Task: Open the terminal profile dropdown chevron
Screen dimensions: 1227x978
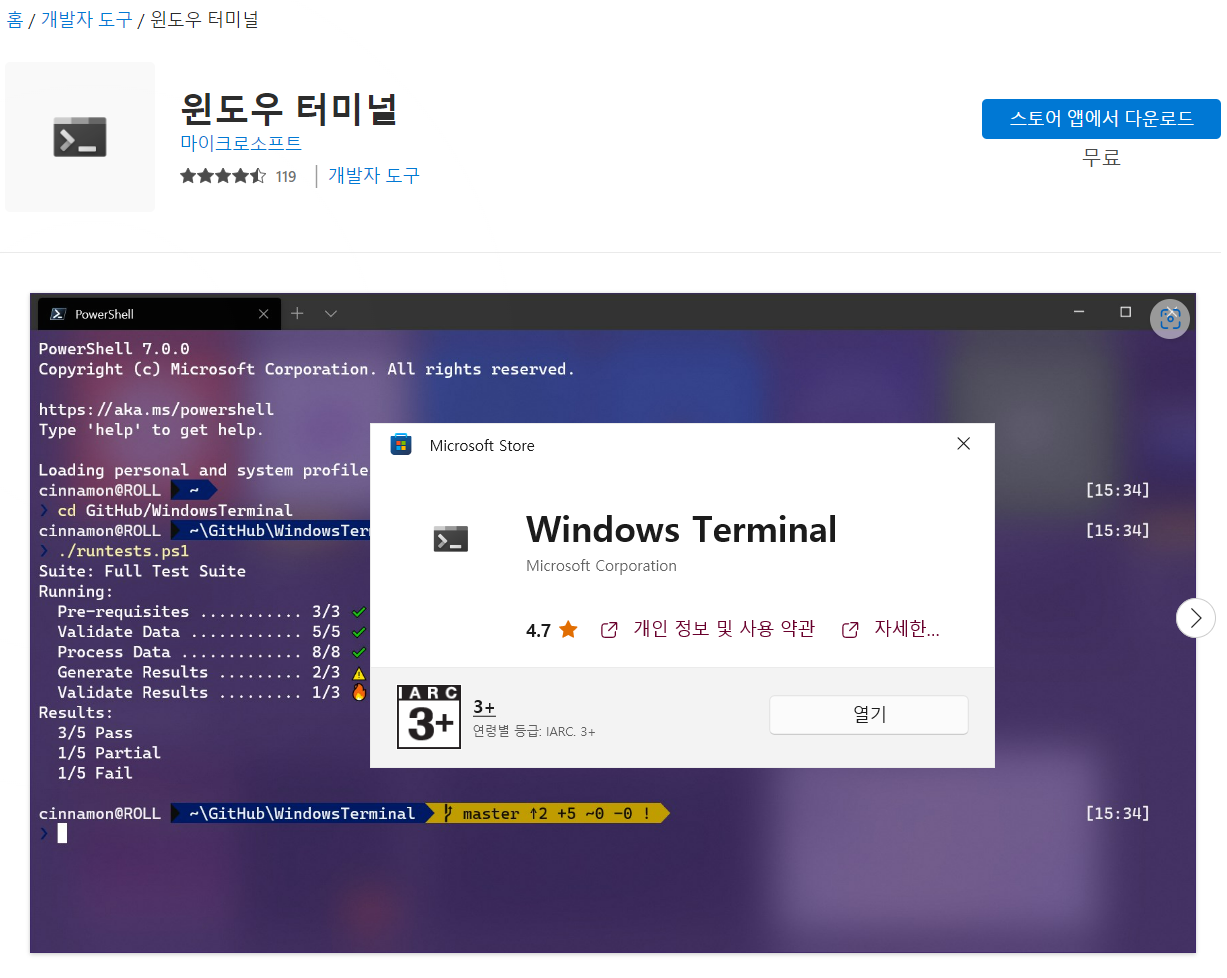Action: (x=331, y=314)
